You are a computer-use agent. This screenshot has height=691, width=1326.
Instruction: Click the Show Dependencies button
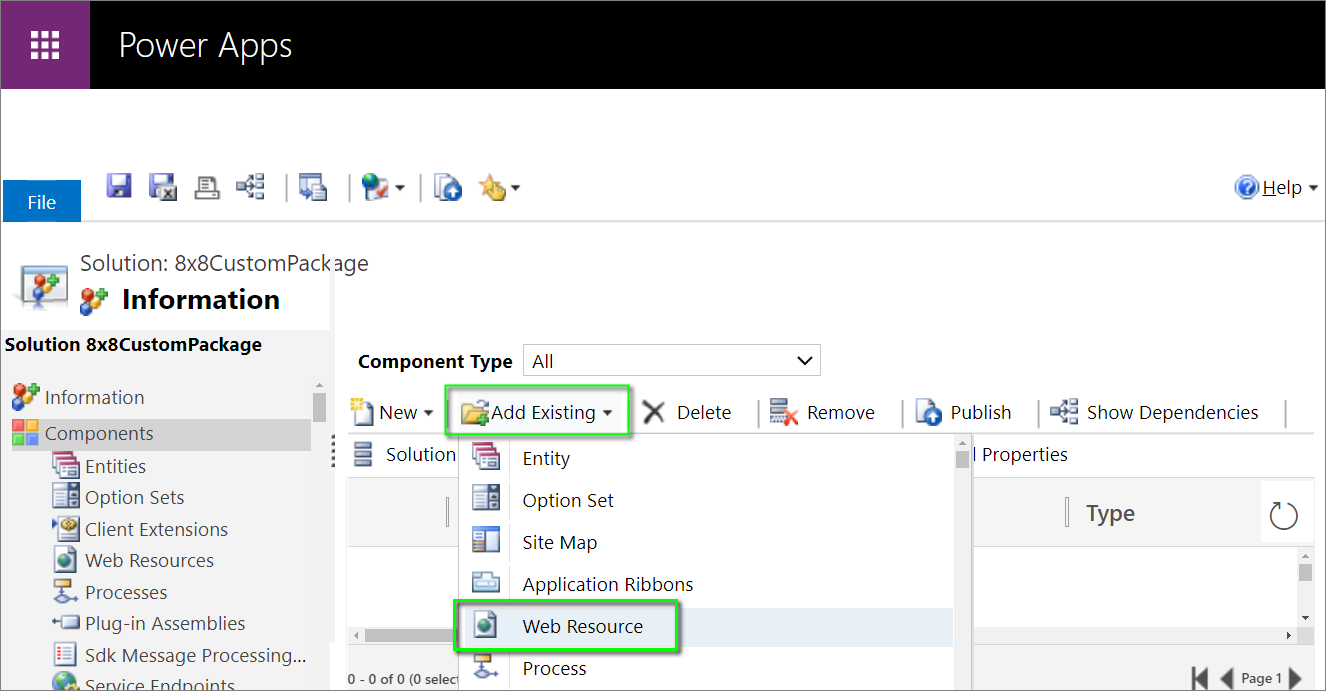tap(1154, 412)
